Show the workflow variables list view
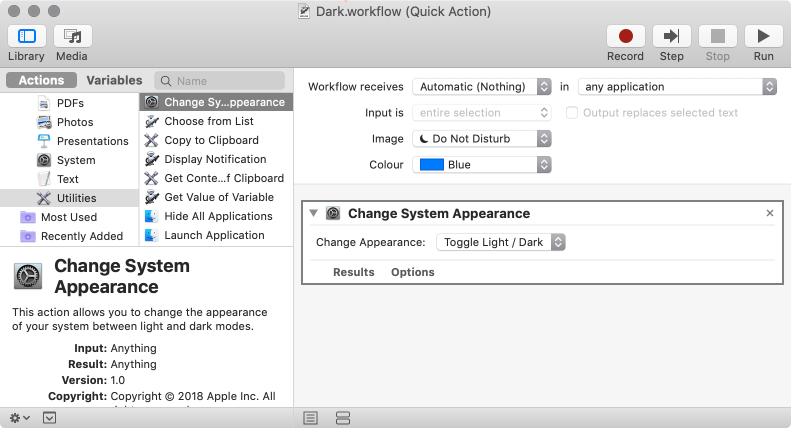Viewport: 791px width, 428px height. point(343,418)
